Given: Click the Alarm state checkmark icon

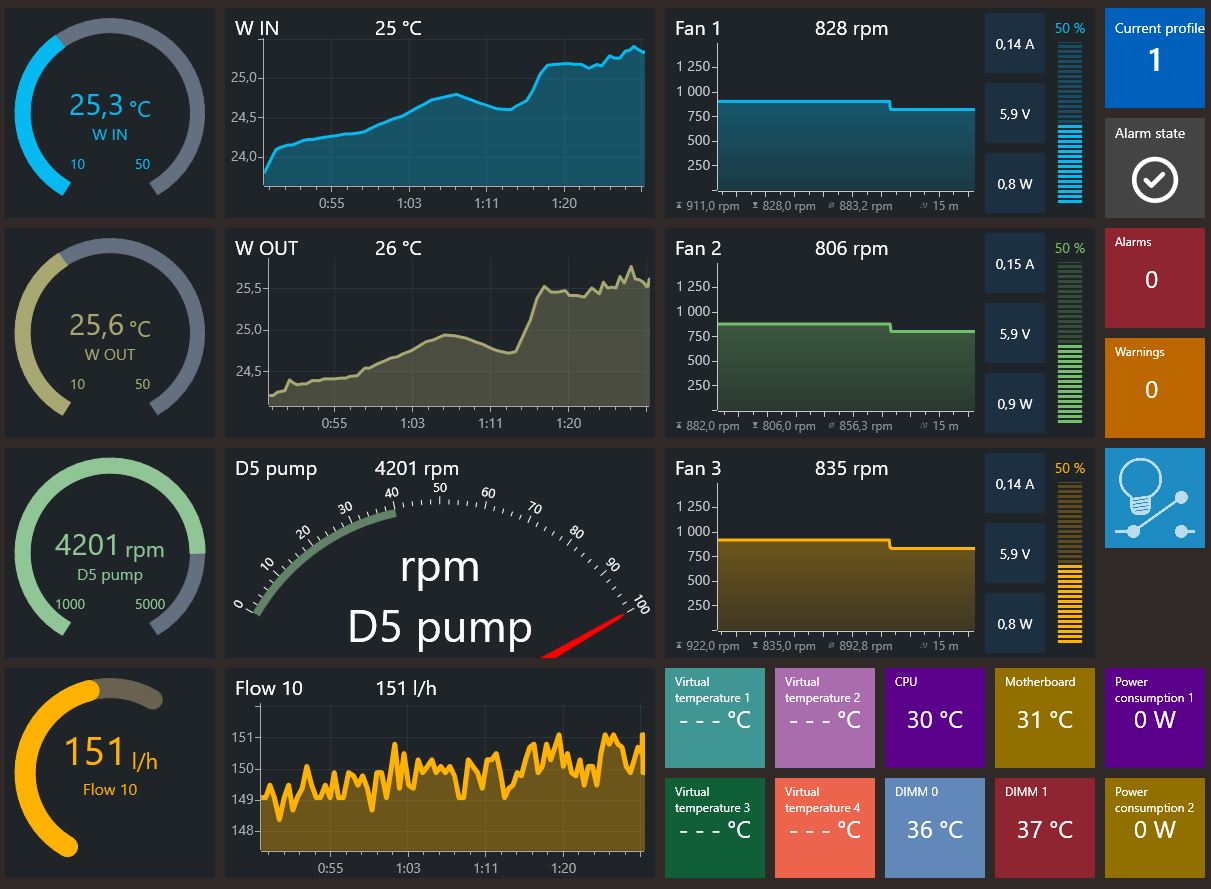Looking at the screenshot, I should (x=1154, y=180).
